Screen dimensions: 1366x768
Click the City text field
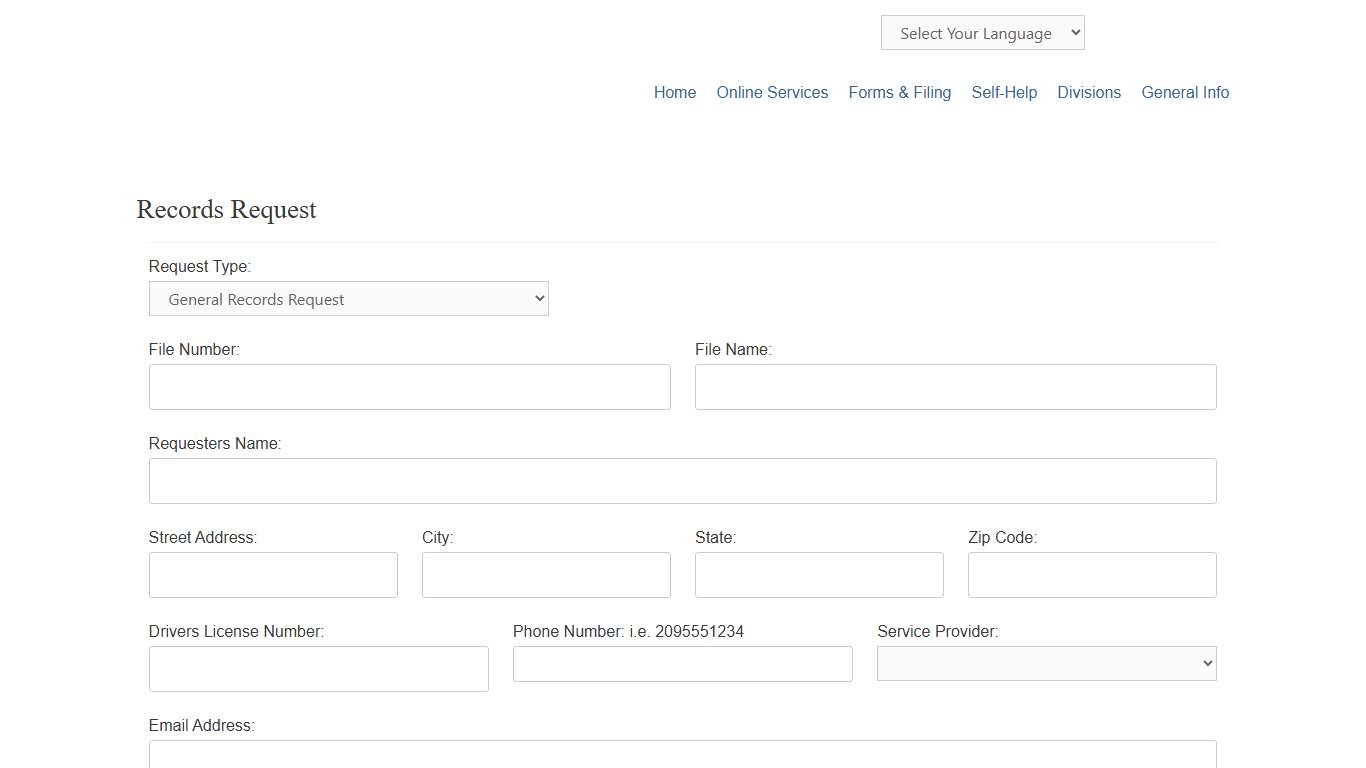(546, 575)
